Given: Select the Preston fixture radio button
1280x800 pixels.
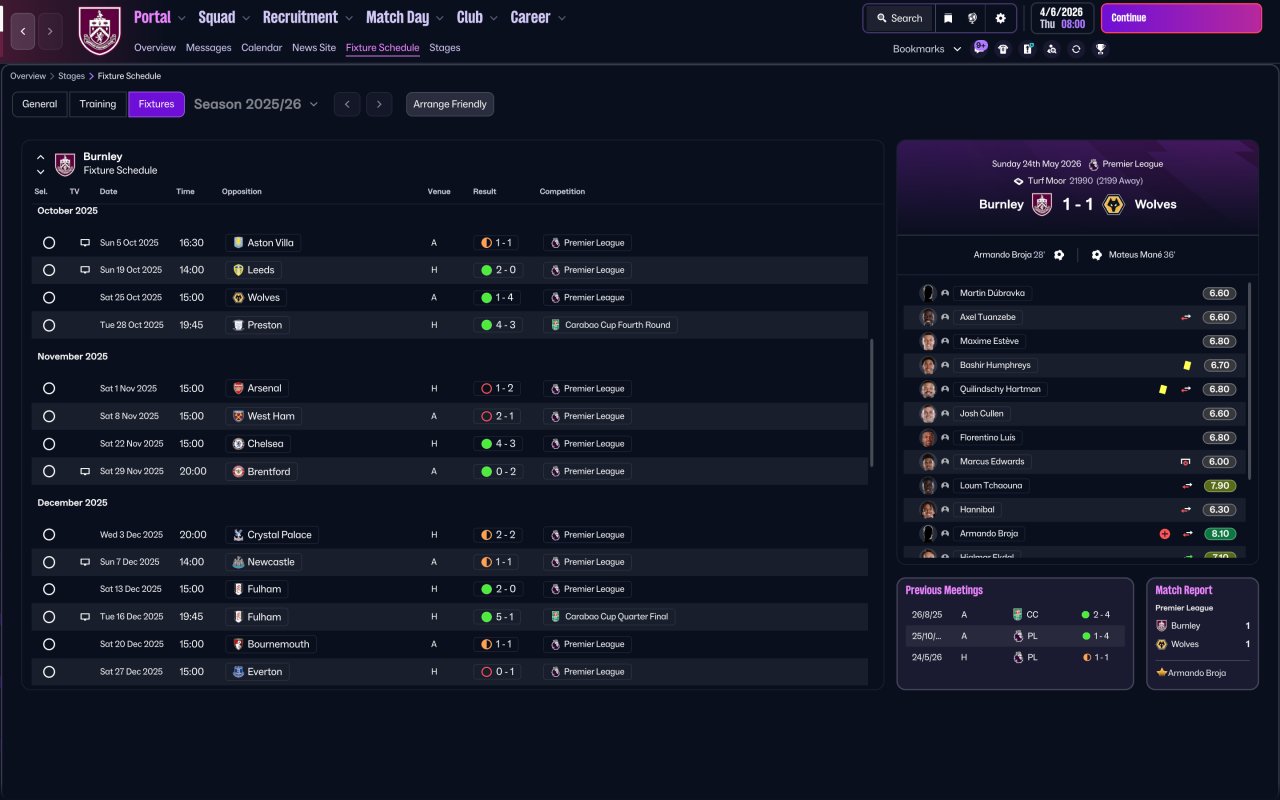Looking at the screenshot, I should [x=49, y=325].
